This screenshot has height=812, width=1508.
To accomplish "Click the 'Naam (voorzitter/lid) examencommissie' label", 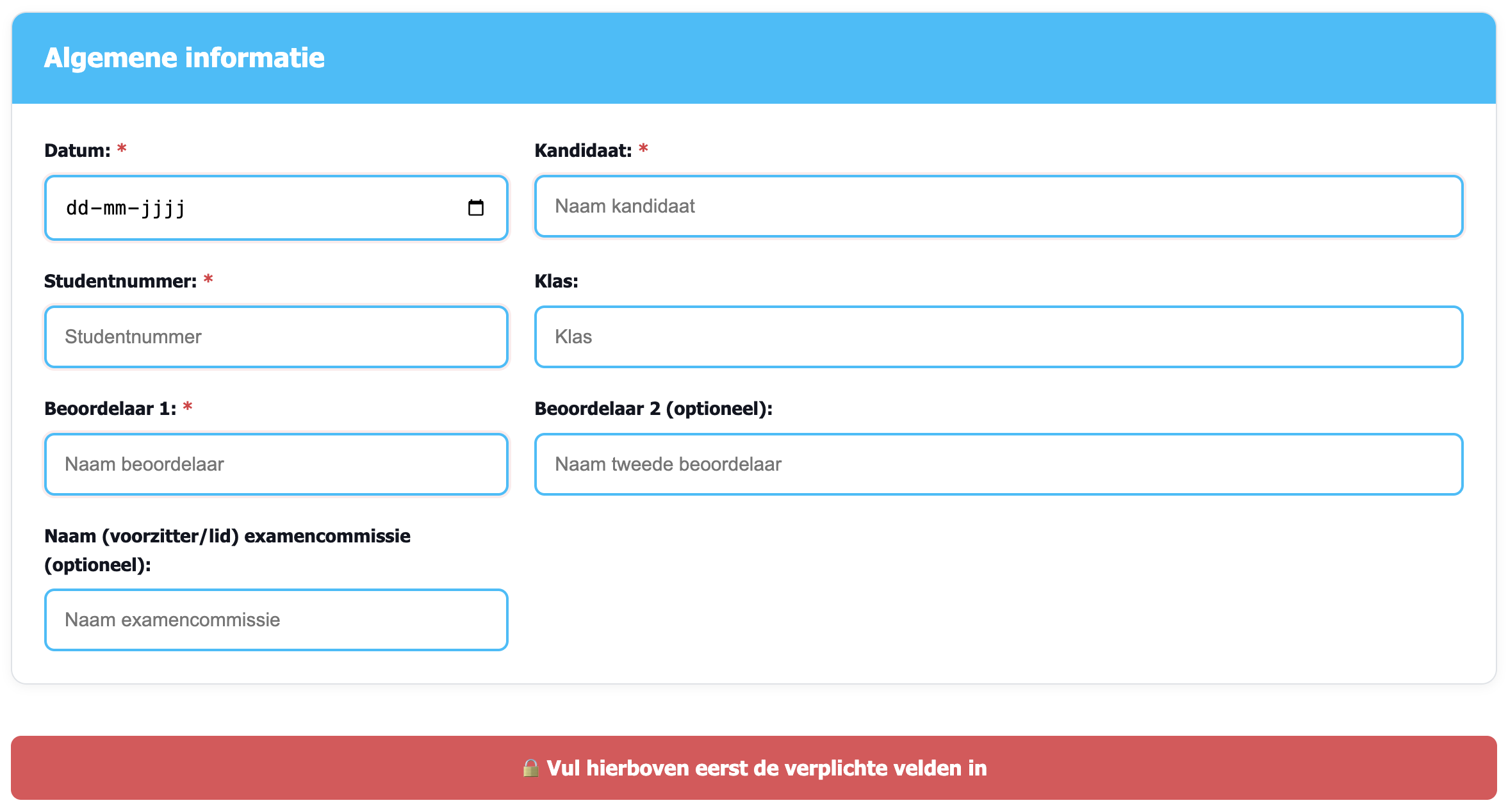I will pyautogui.click(x=227, y=536).
